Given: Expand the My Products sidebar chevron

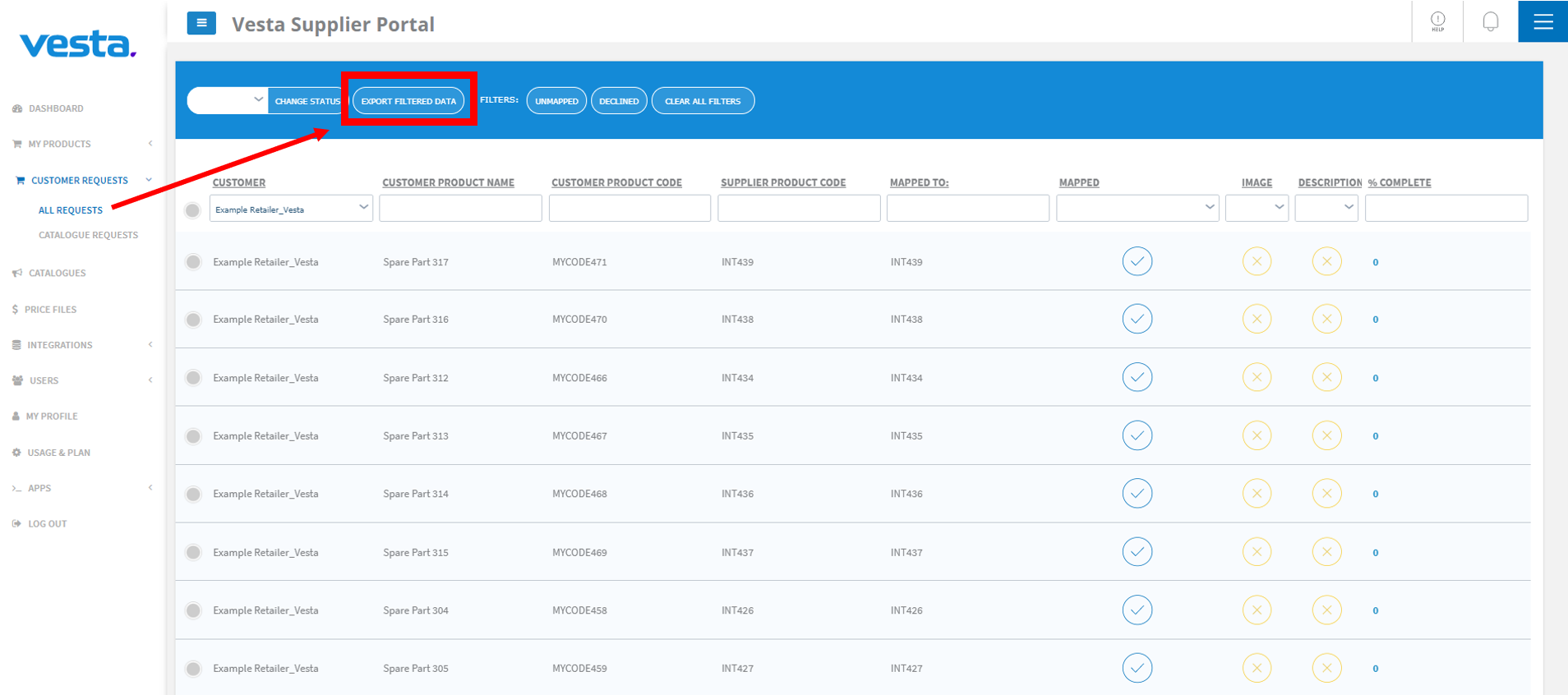Looking at the screenshot, I should 150,144.
